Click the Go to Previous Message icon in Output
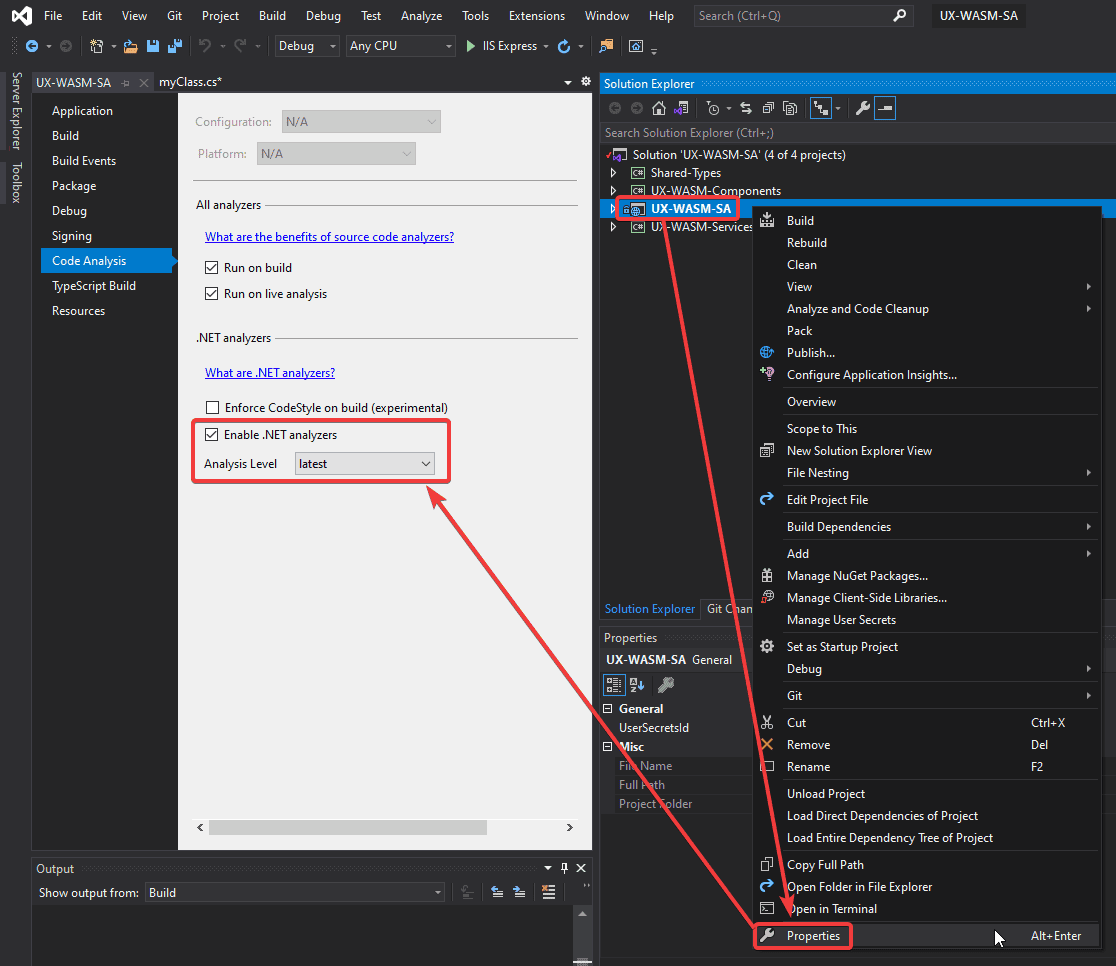 coord(497,893)
